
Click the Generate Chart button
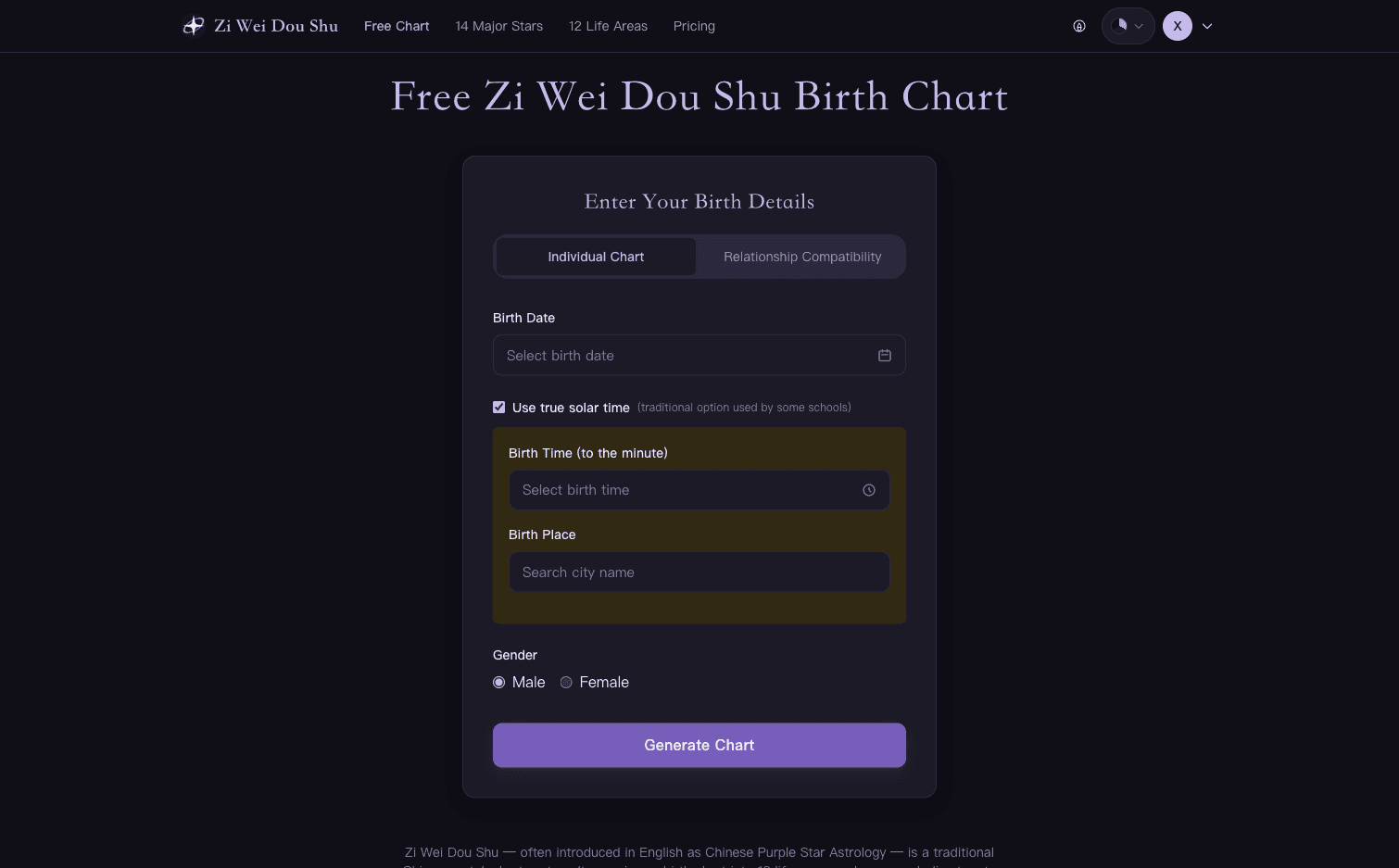(x=699, y=745)
